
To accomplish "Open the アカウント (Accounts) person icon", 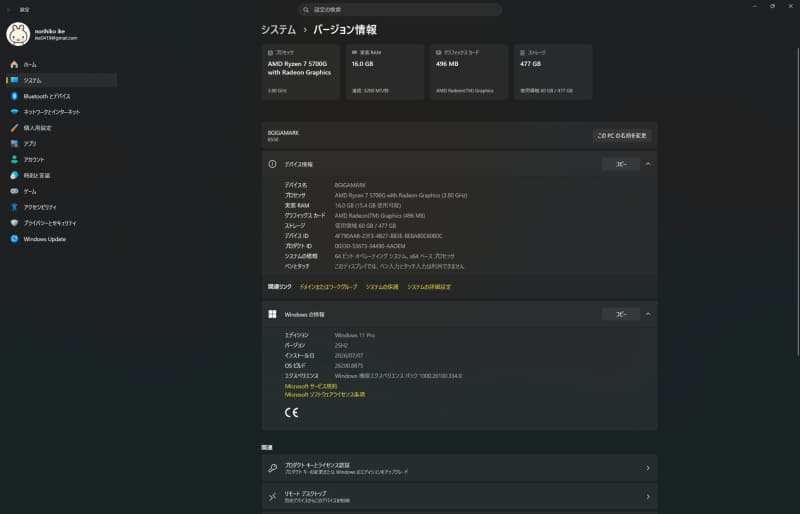I will (x=14, y=159).
